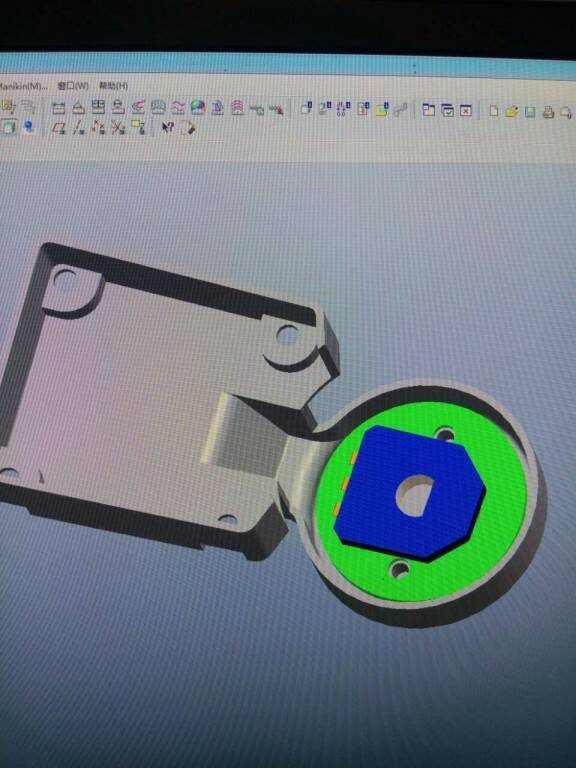Viewport: 576px width, 768px height.
Task: Activate window using the checkmark window icon
Action: [x=448, y=110]
